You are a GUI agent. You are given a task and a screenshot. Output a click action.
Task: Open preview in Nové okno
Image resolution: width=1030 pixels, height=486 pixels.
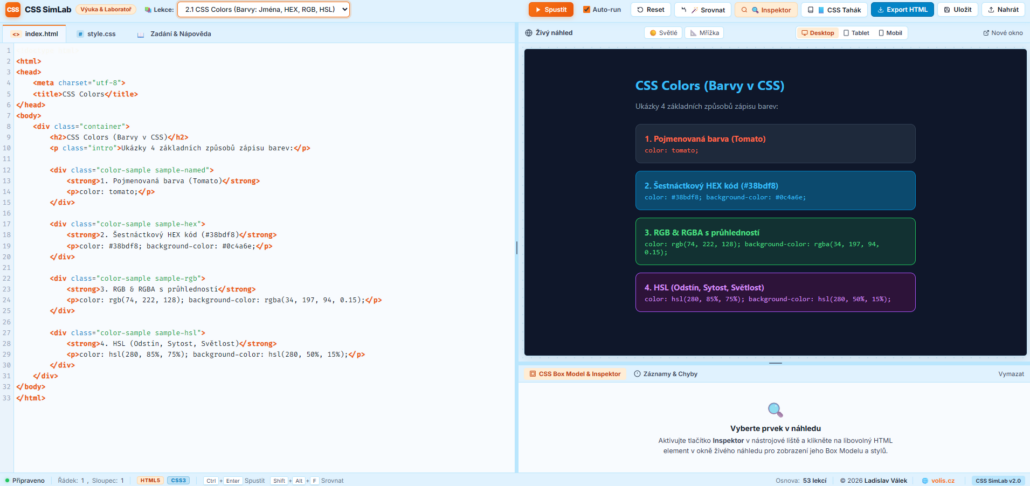[1002, 33]
